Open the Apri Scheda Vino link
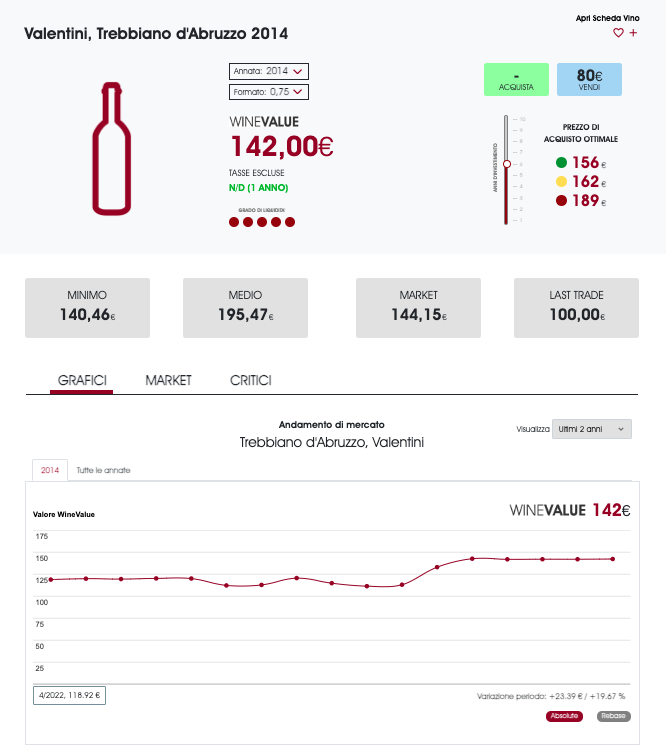The height and width of the screenshot is (750, 666). click(x=607, y=18)
